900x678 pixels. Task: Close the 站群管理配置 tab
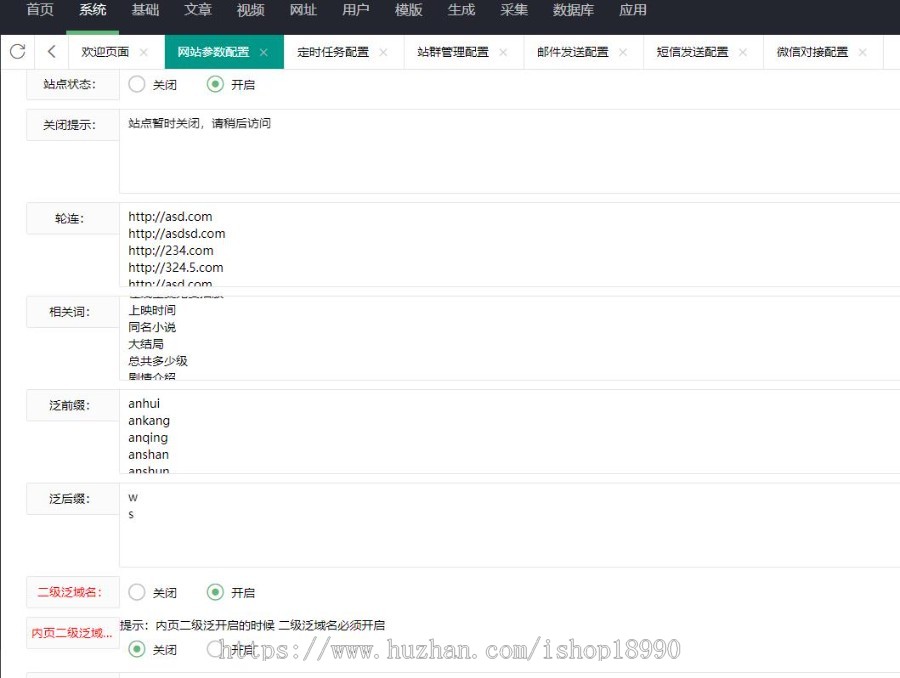coord(503,52)
